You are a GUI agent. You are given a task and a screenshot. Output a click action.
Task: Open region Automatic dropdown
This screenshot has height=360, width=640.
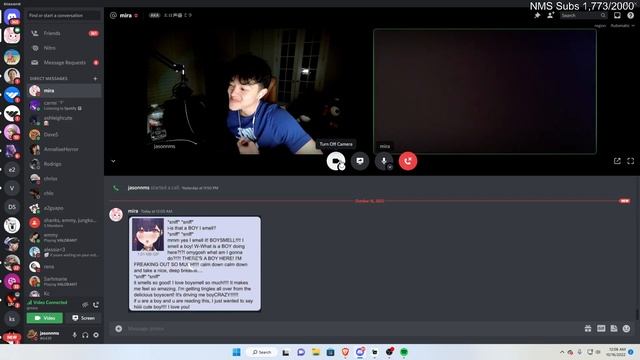point(622,26)
